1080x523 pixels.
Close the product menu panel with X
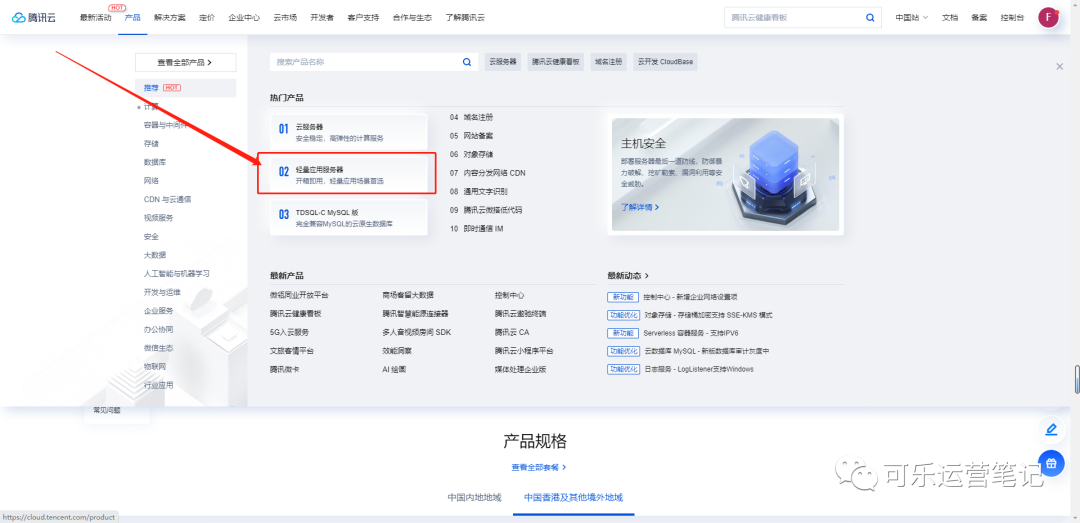(1059, 66)
